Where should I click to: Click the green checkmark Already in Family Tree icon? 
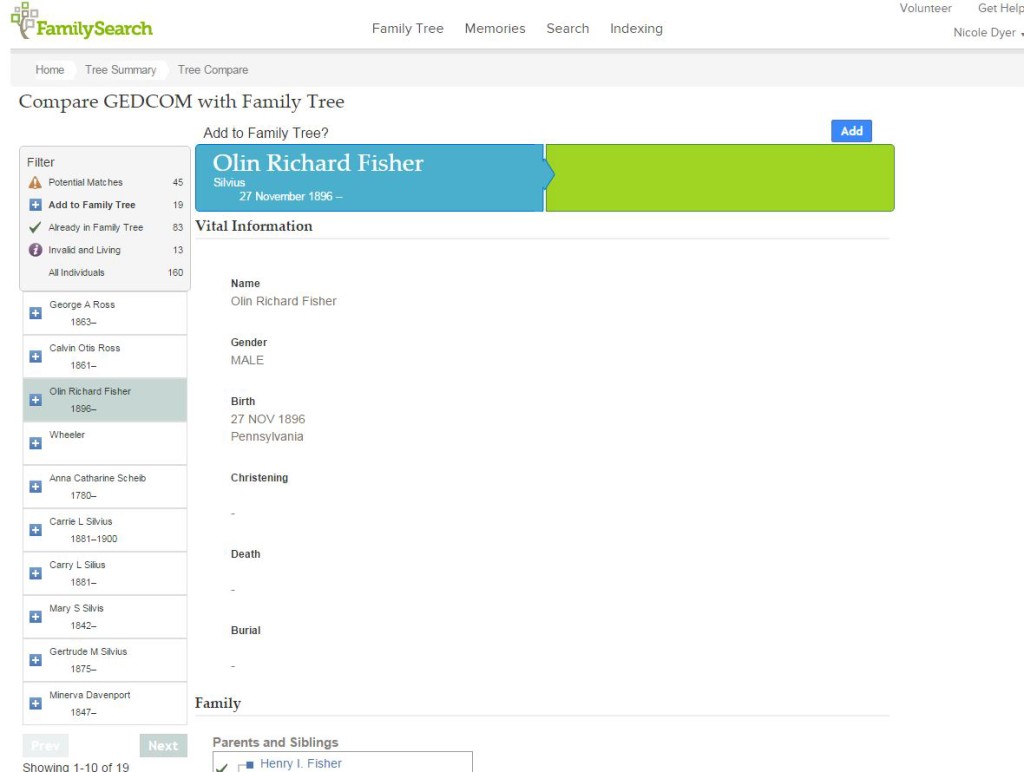pyautogui.click(x=35, y=227)
